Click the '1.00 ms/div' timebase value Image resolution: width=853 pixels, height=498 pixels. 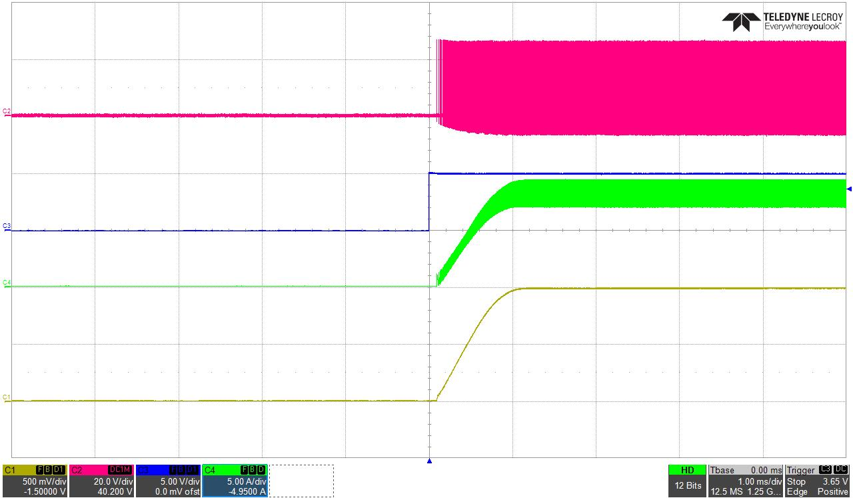[759, 482]
